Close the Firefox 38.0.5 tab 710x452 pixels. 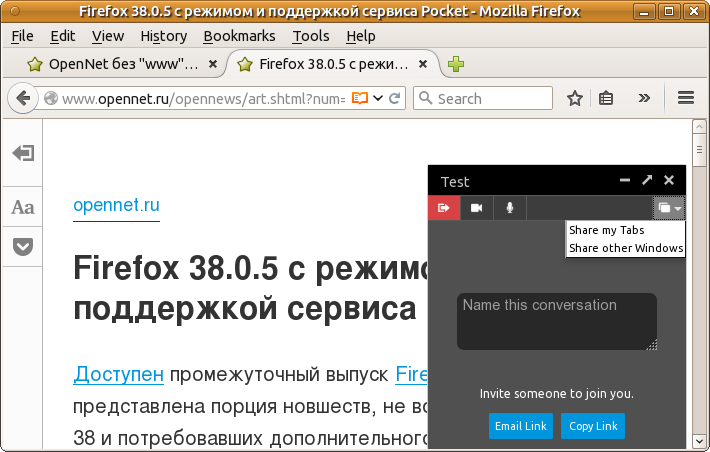tap(423, 64)
